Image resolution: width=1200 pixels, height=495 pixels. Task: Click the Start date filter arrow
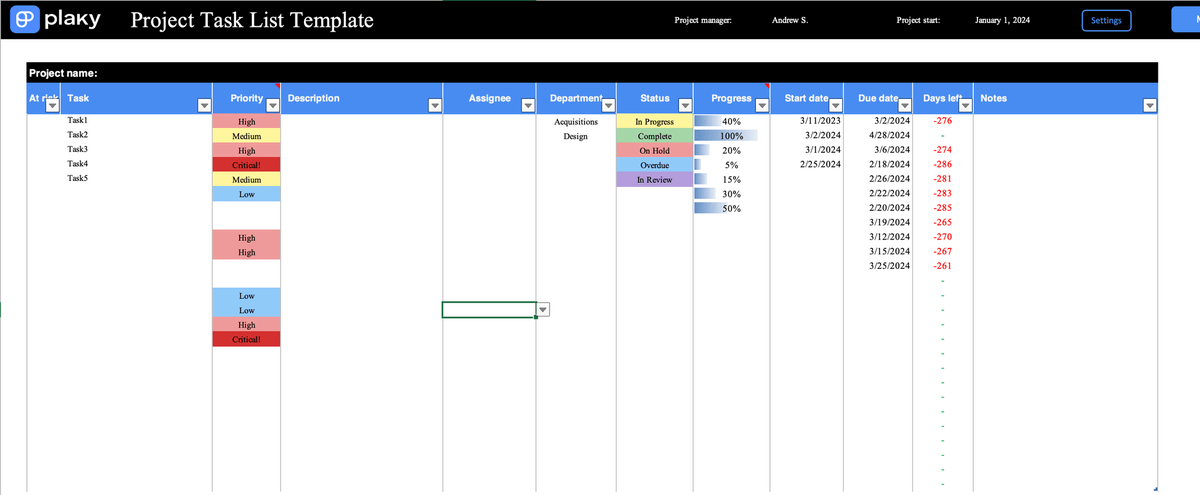[835, 105]
